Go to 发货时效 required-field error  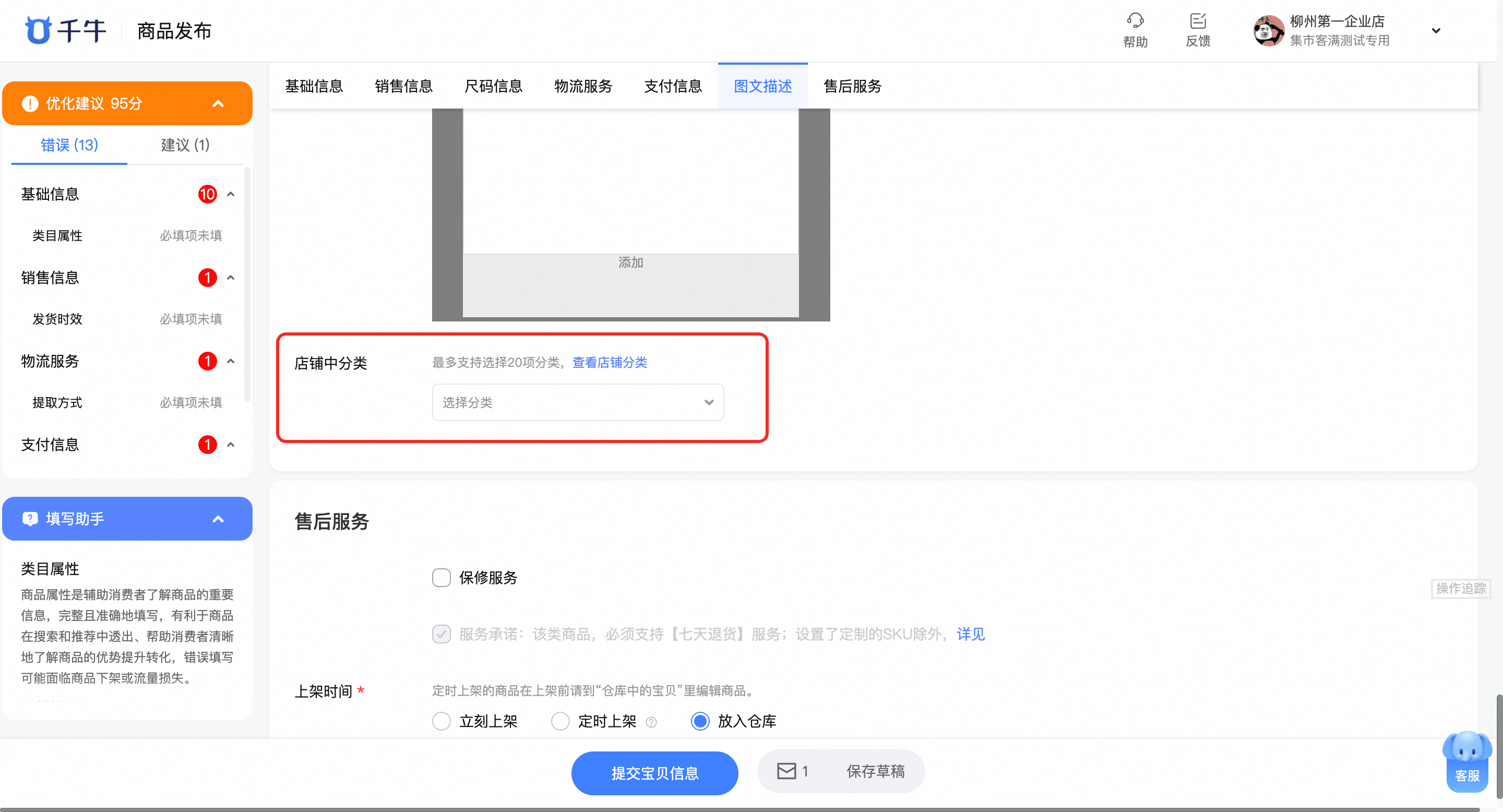[x=127, y=319]
